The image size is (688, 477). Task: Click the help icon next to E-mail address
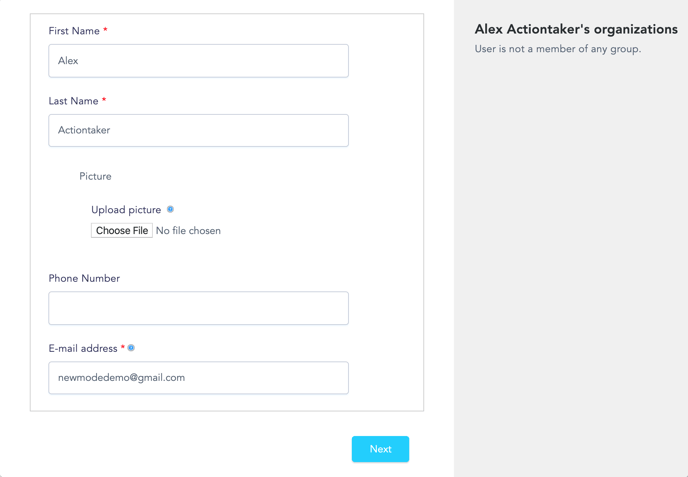[x=131, y=348]
